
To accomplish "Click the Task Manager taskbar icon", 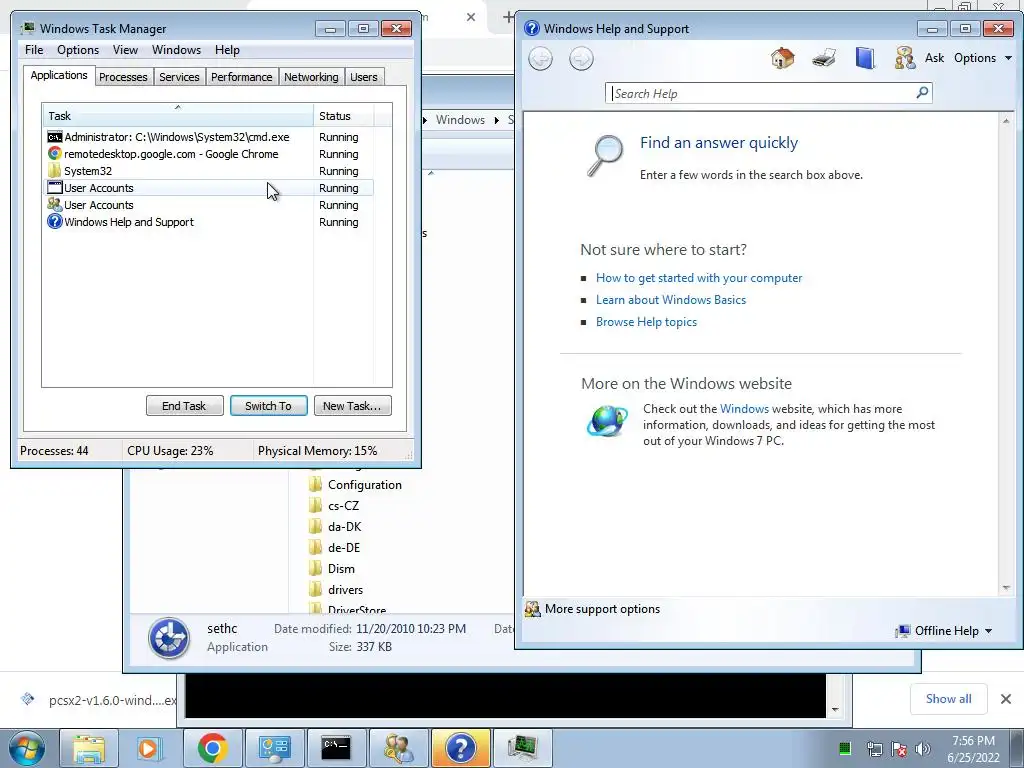I will tap(522, 748).
